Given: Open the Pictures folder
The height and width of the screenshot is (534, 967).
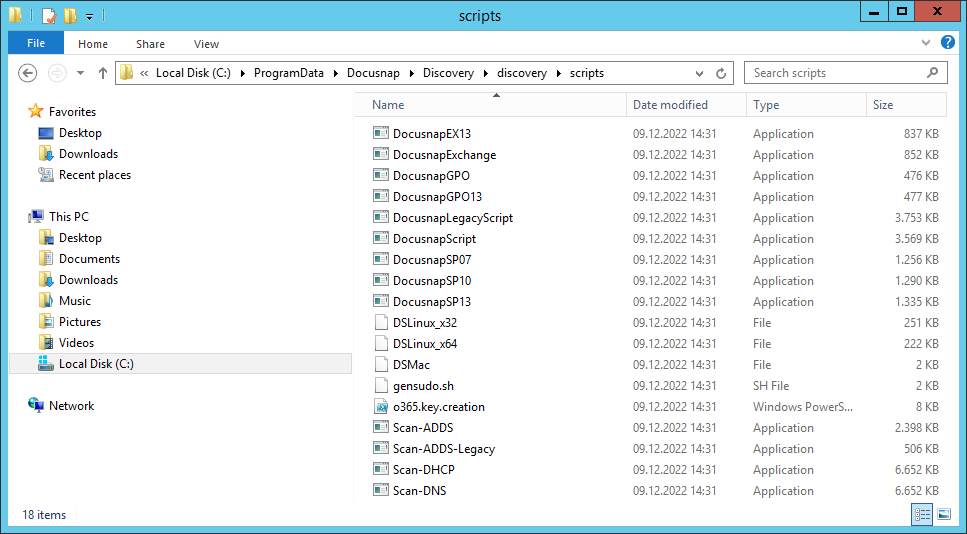Looking at the screenshot, I should pyautogui.click(x=80, y=321).
